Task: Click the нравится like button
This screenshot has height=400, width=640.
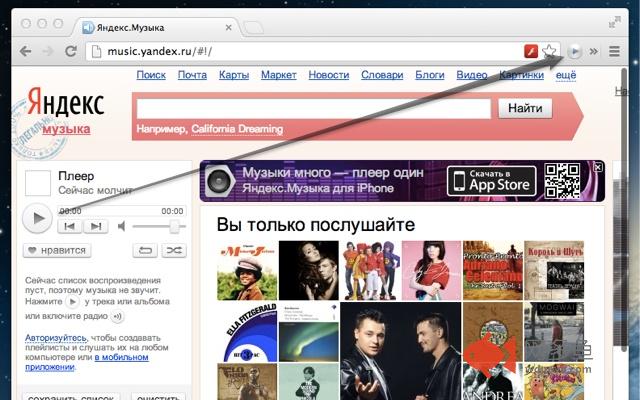Action: [57, 250]
